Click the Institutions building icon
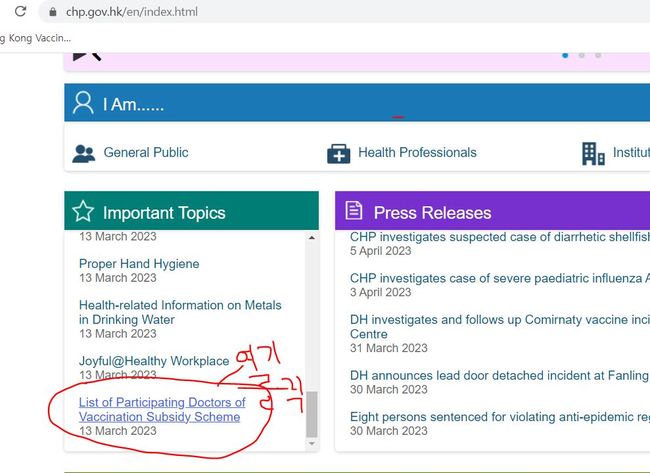The width and height of the screenshot is (650, 473). 593,153
